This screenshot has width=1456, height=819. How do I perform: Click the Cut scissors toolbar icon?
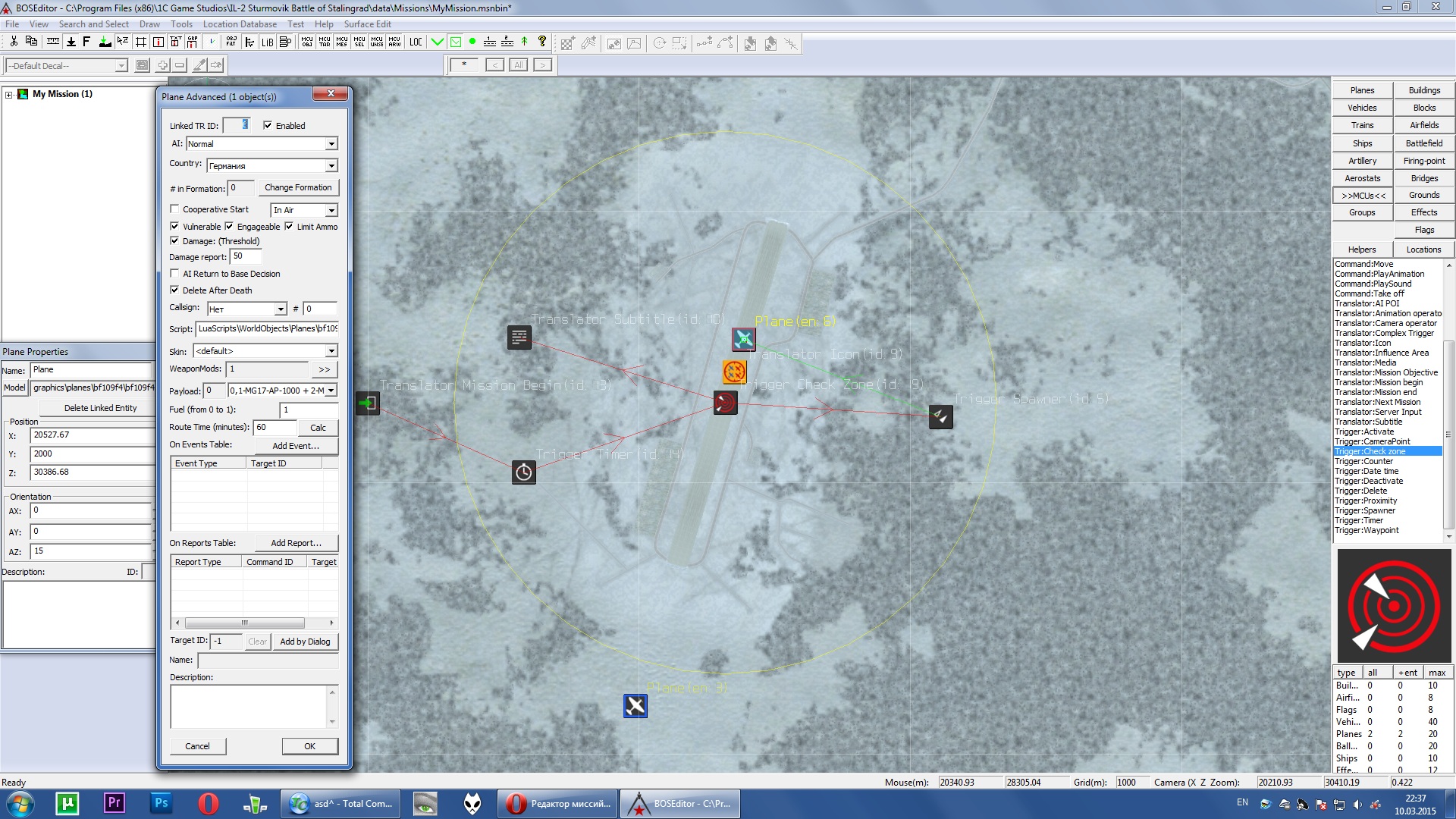click(14, 42)
